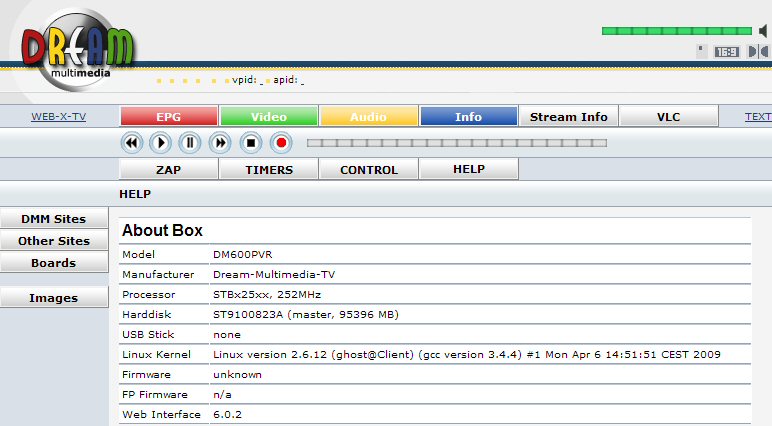This screenshot has width=772, height=426.
Task: Select the USB Stick value none
Action: point(227,334)
